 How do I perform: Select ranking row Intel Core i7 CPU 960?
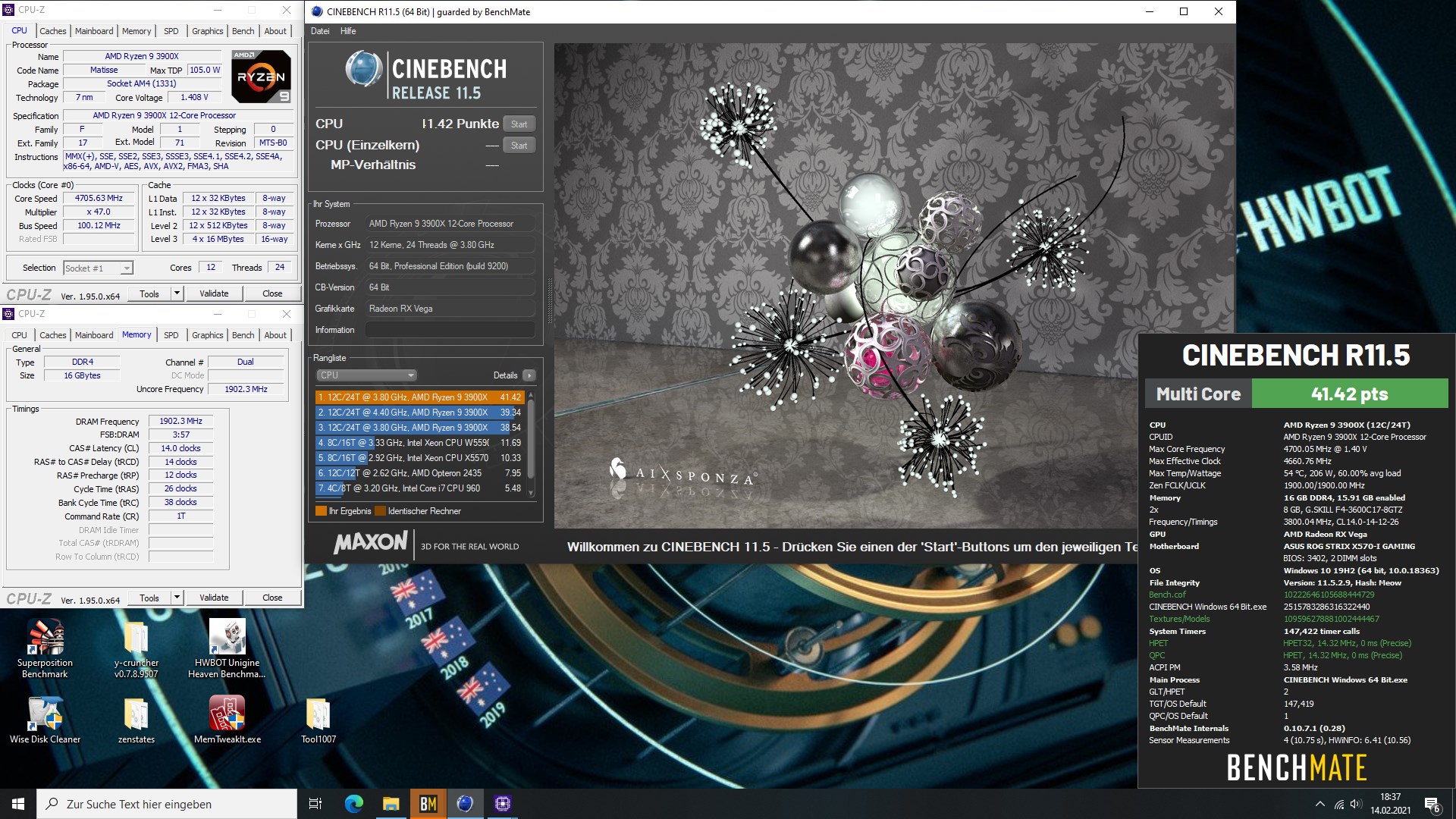click(419, 488)
